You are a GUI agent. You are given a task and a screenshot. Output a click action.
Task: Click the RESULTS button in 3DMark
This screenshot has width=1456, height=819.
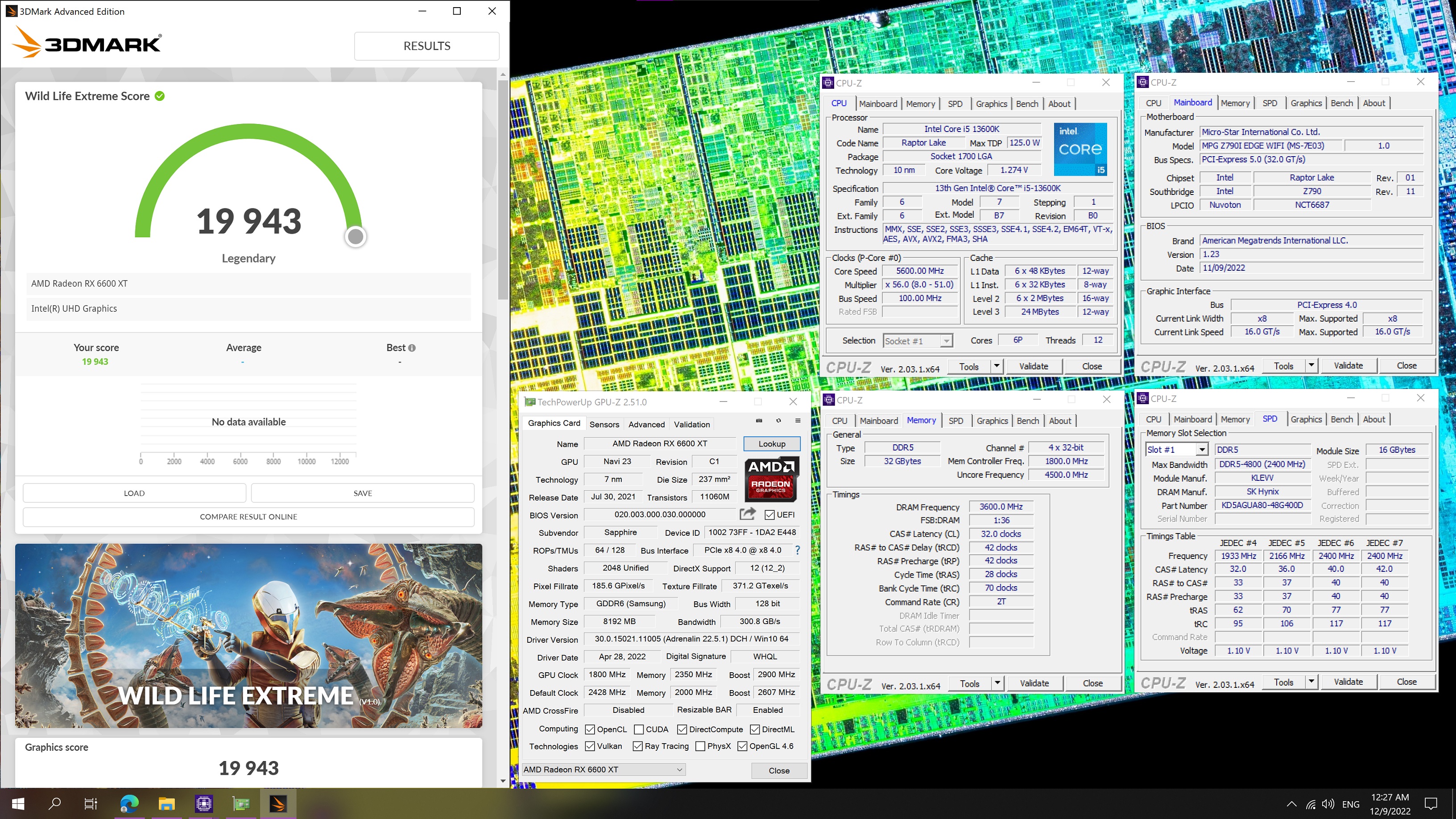pos(427,46)
